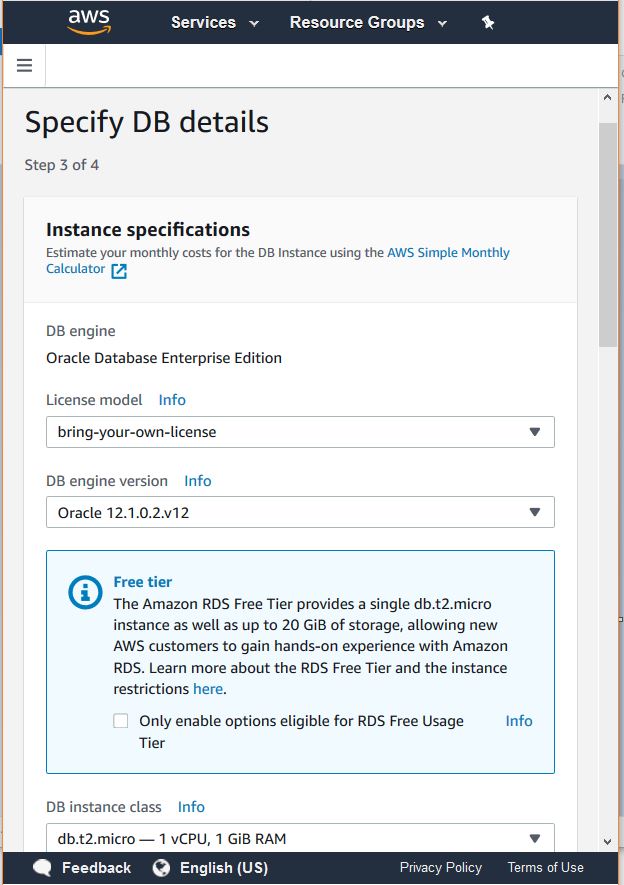Click the 'here' link about instance restrictions
This screenshot has width=624, height=885.
tap(208, 689)
